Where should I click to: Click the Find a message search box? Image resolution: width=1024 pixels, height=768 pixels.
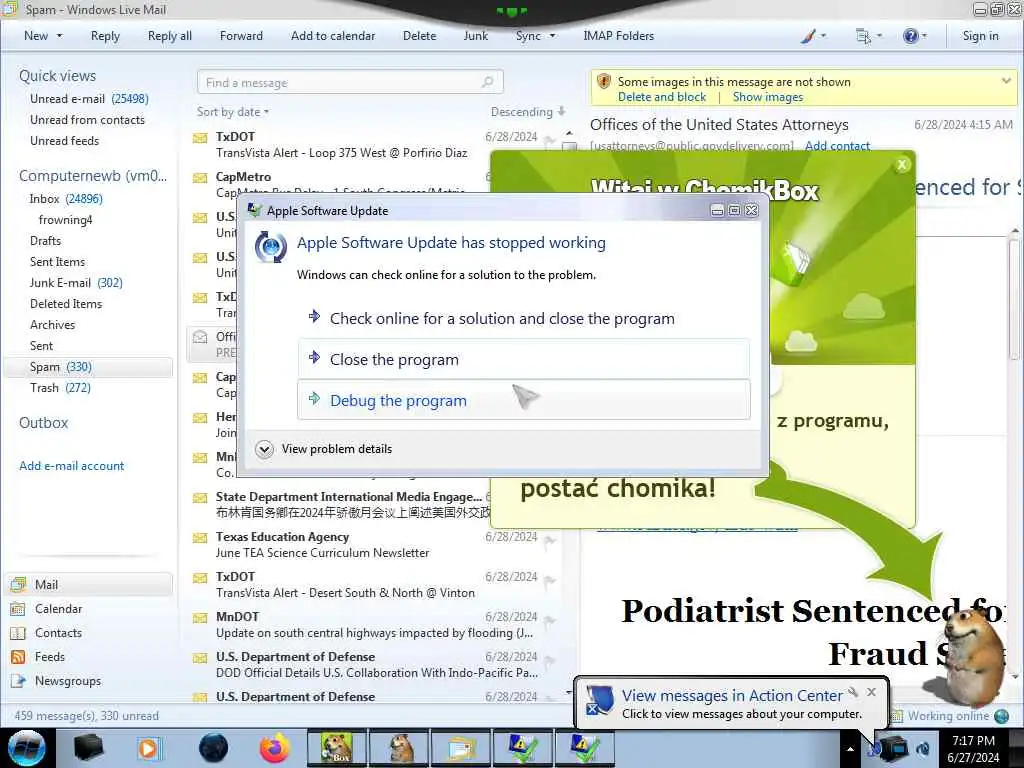tap(349, 82)
